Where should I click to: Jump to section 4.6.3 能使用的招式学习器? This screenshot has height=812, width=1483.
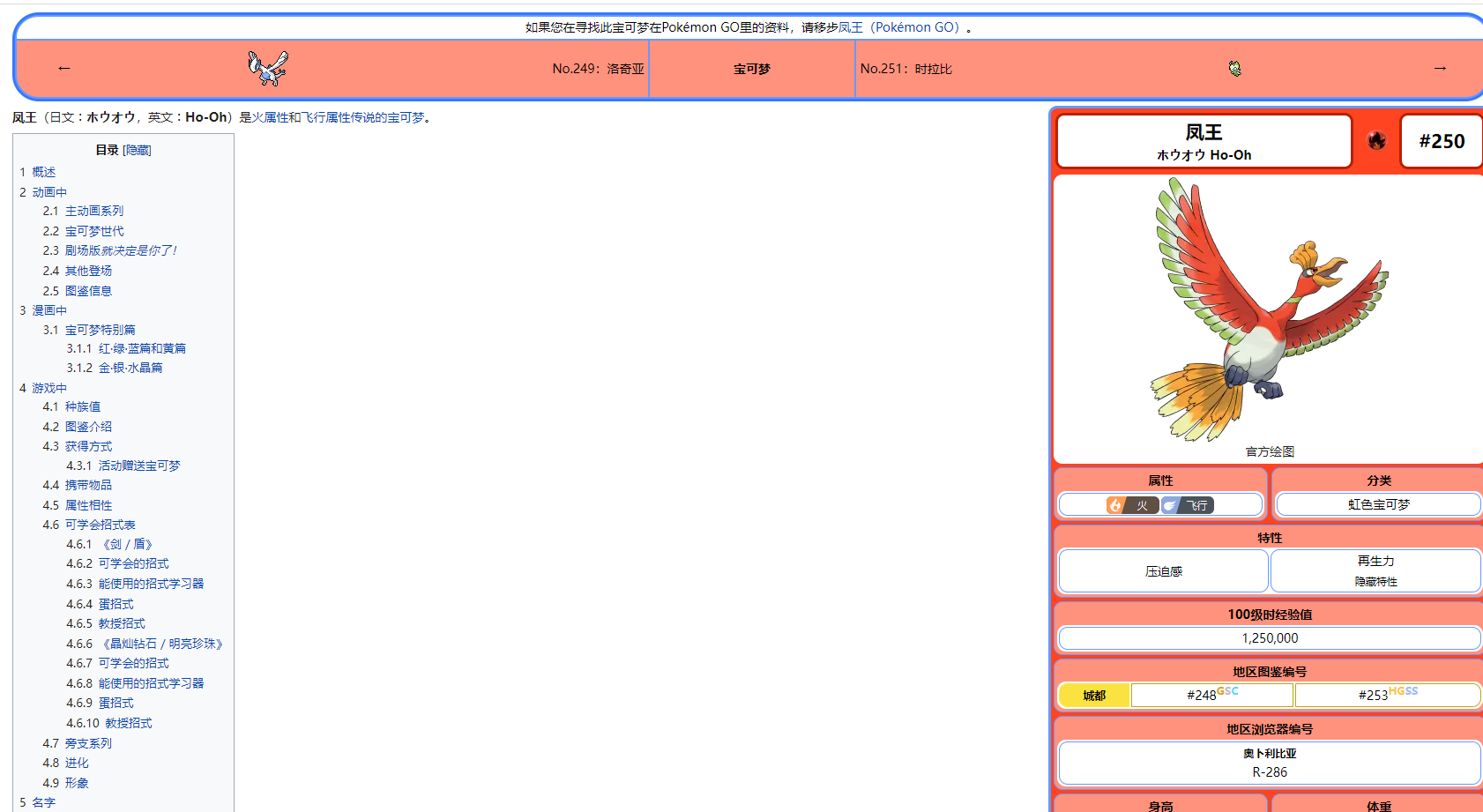point(135,584)
